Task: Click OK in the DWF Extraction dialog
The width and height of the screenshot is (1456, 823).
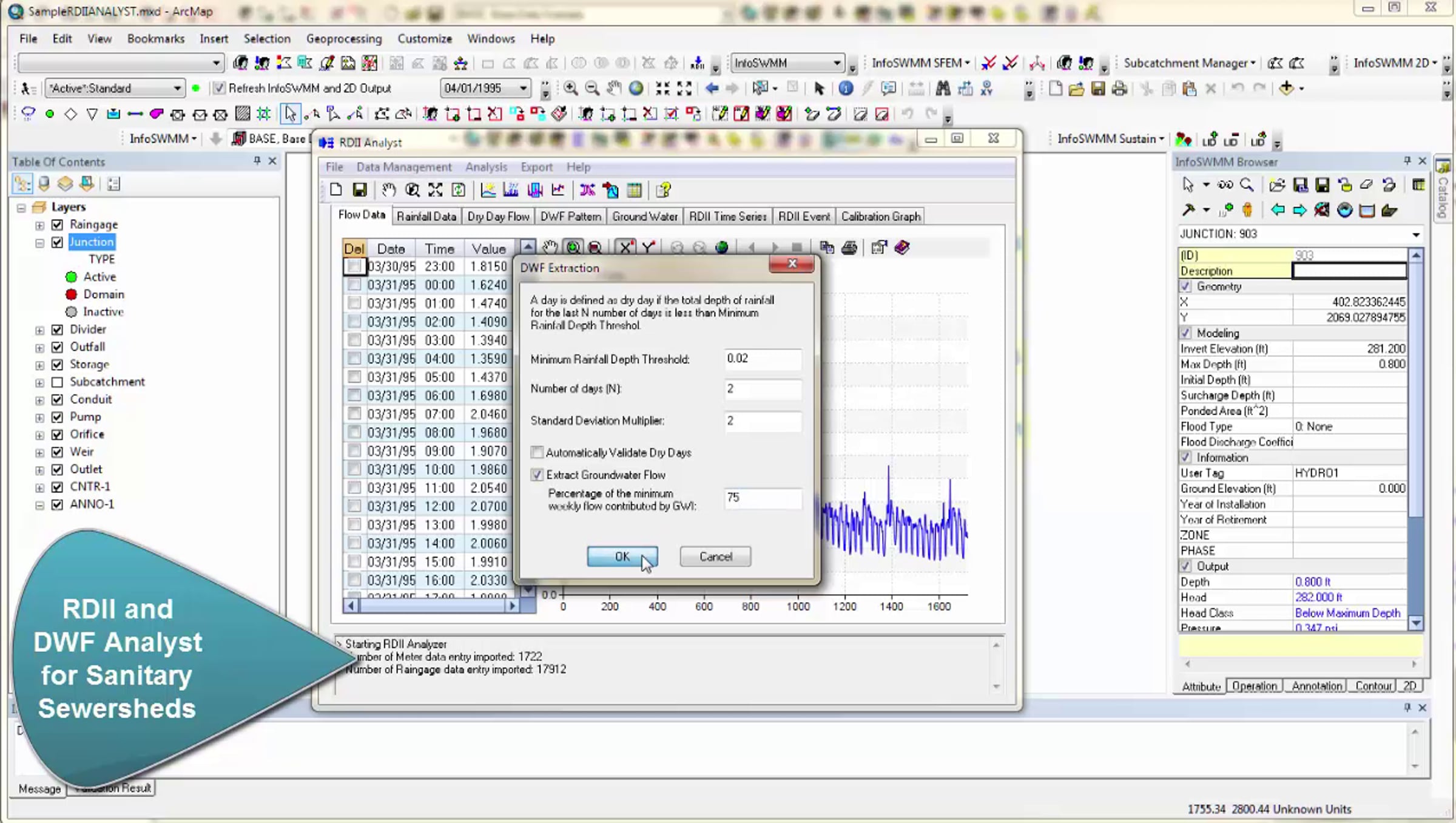Action: [622, 557]
